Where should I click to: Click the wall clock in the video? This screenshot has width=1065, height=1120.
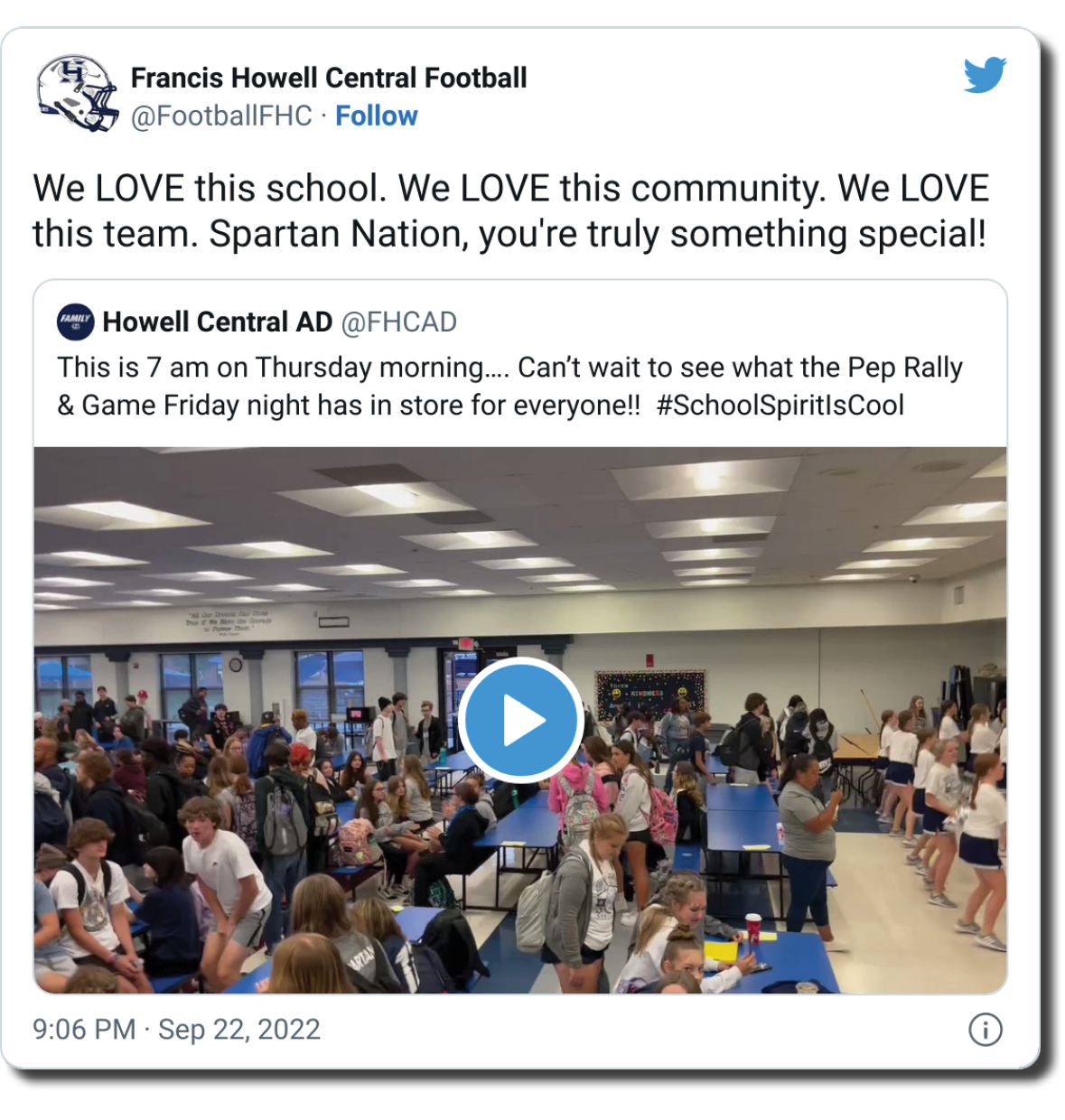236,665
